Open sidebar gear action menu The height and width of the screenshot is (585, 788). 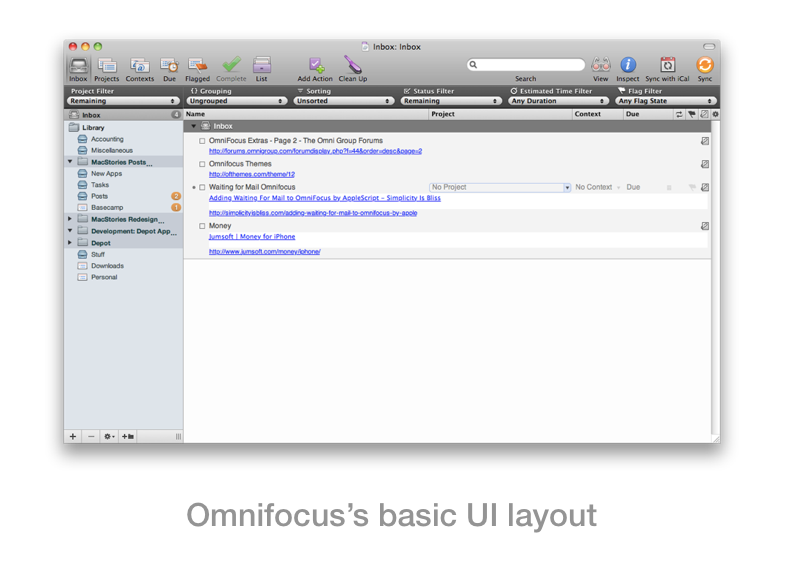click(x=109, y=436)
